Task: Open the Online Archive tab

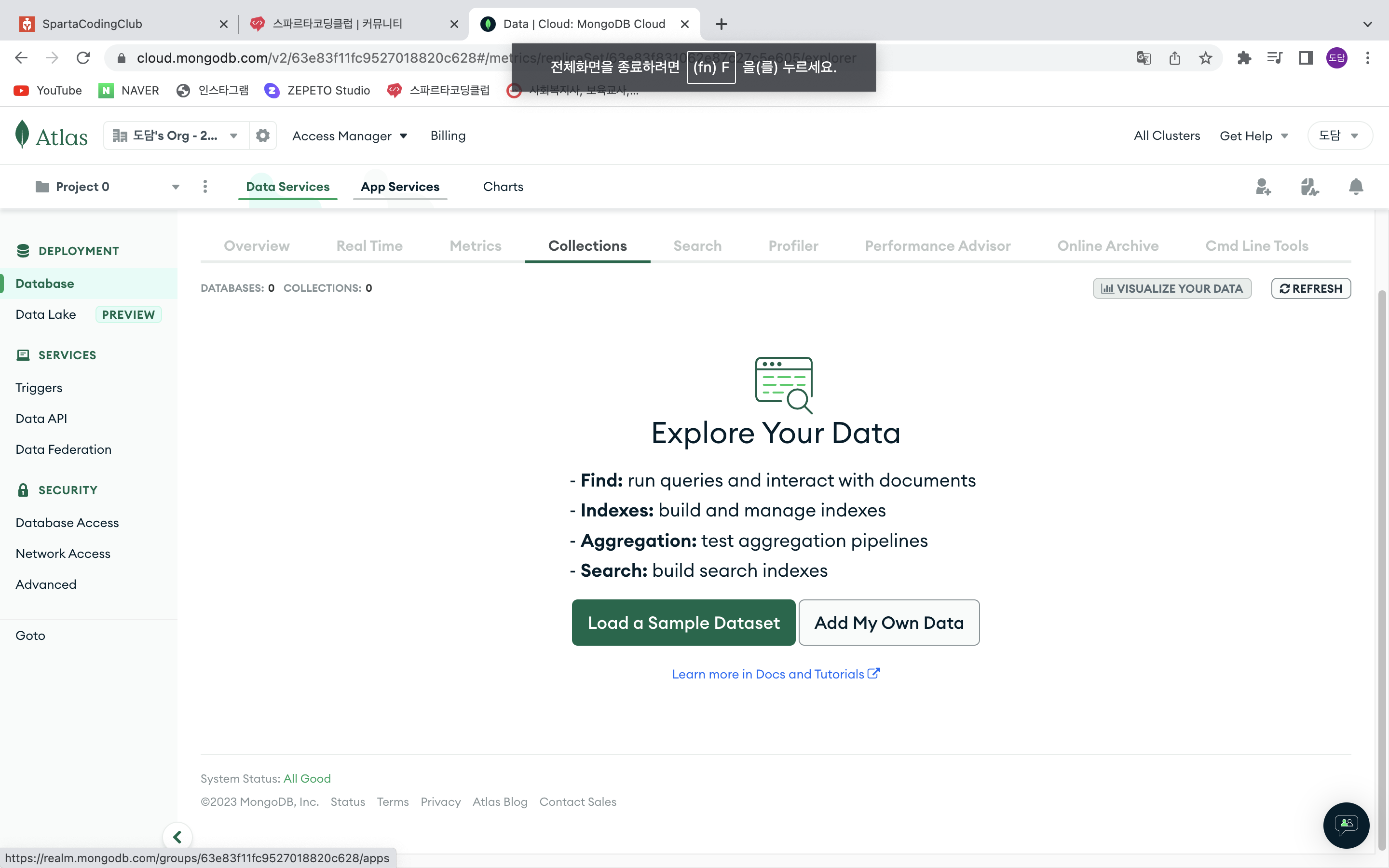Action: click(1108, 246)
